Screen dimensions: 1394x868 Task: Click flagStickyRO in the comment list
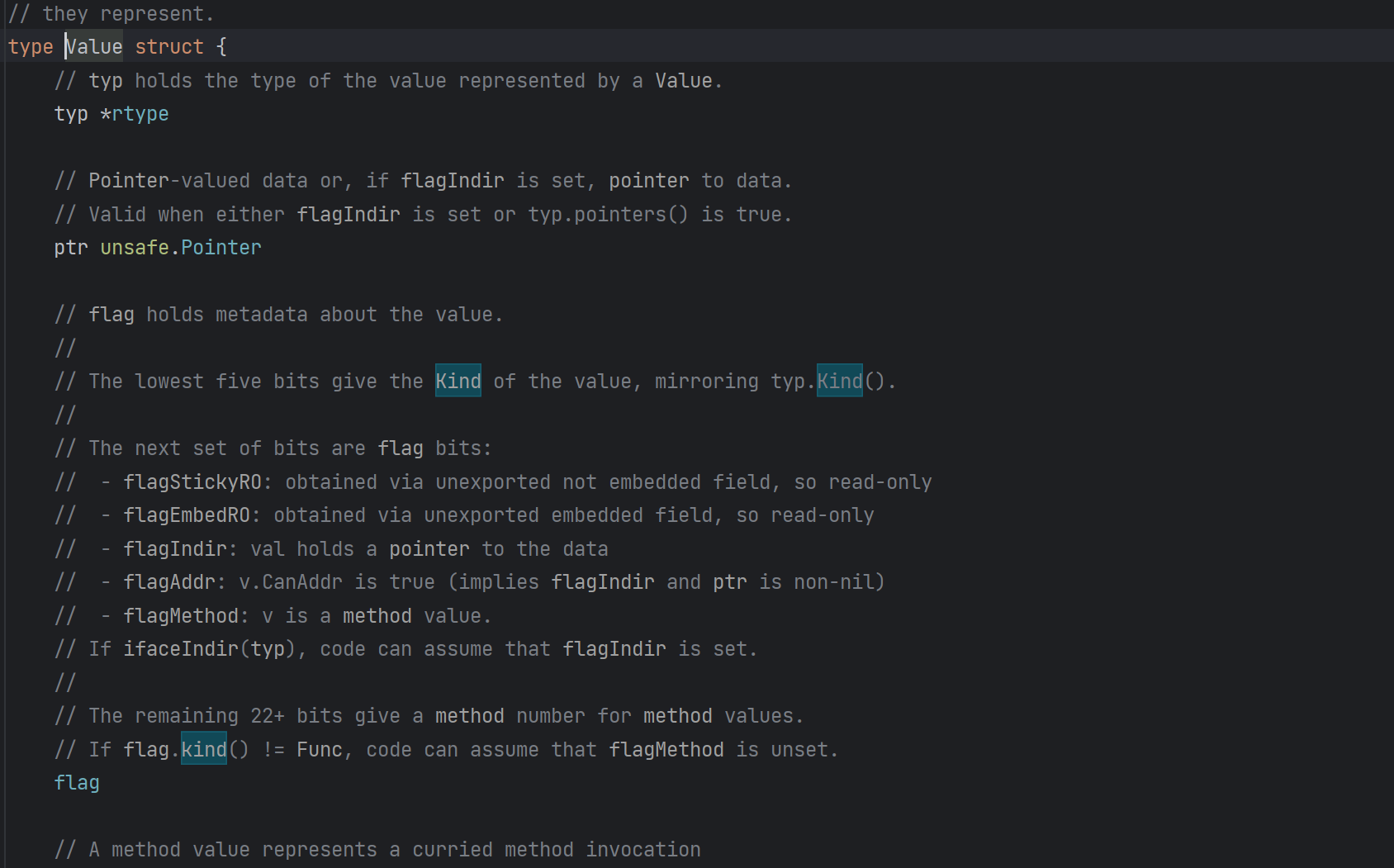[x=192, y=482]
